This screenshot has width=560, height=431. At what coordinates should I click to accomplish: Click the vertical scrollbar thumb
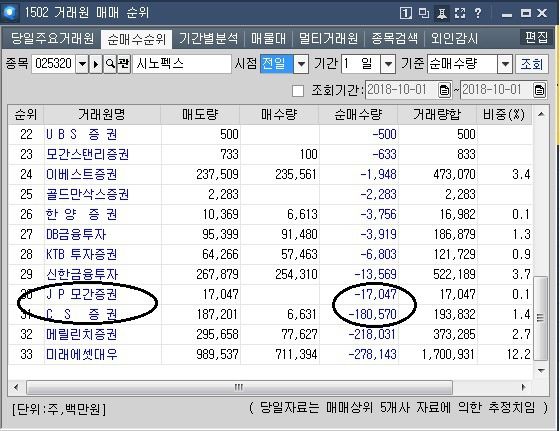541,318
